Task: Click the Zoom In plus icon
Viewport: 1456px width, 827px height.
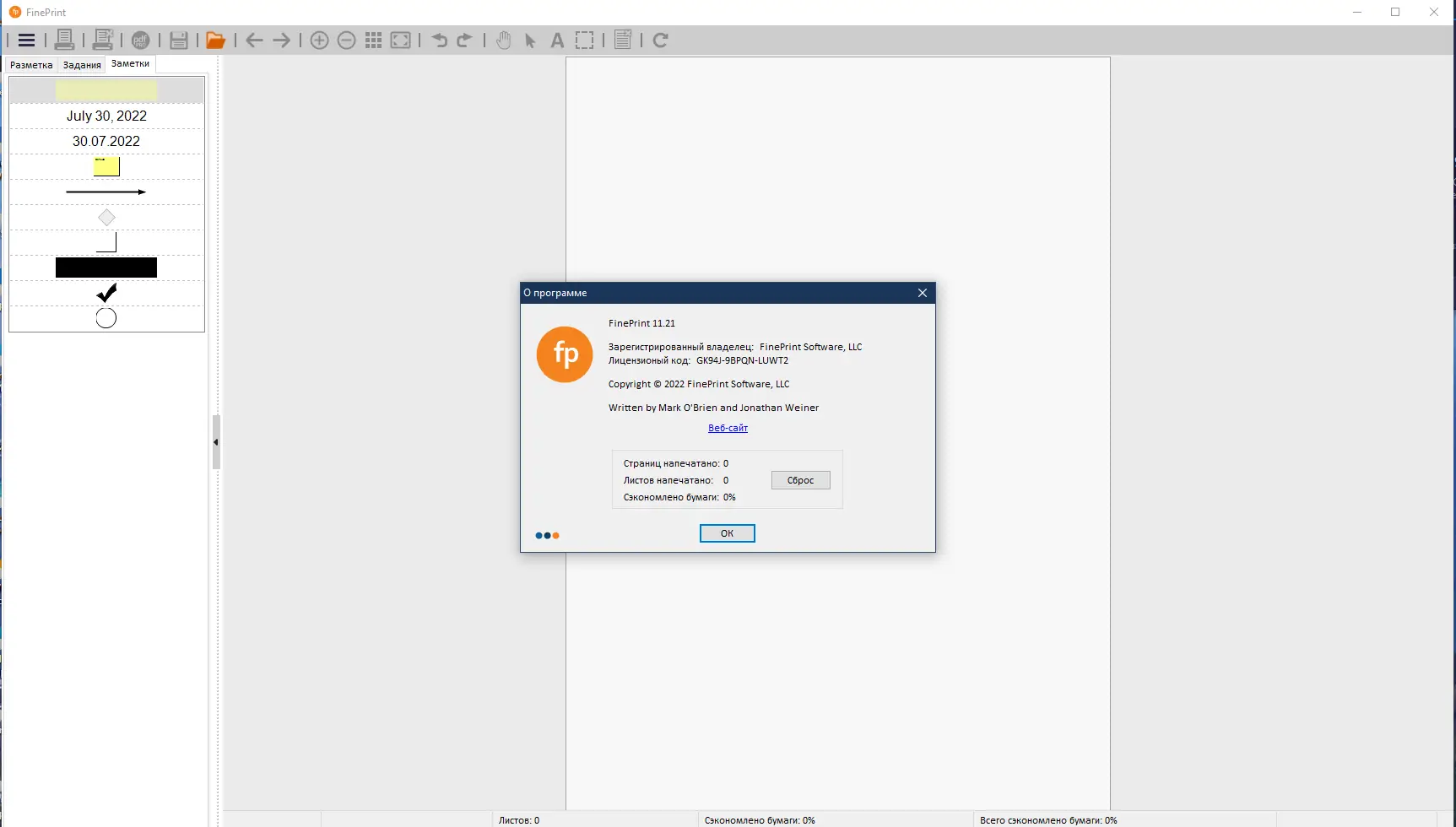Action: [319, 40]
